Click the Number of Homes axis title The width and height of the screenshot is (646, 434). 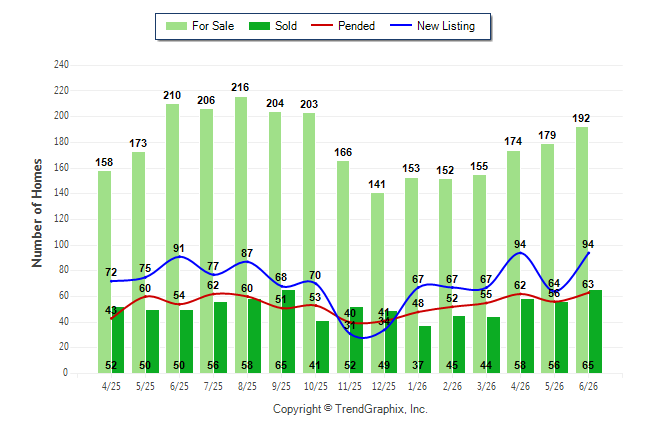37,213
